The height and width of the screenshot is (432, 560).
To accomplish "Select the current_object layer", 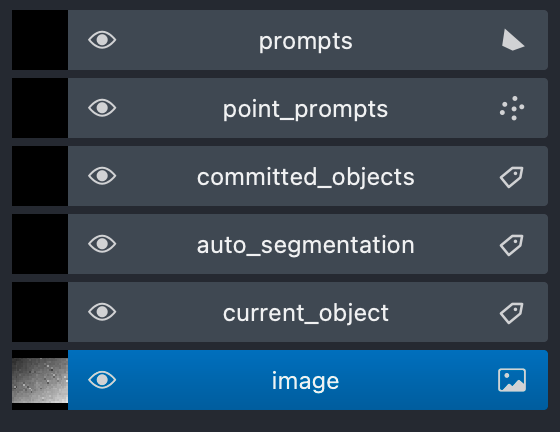I will pos(306,313).
